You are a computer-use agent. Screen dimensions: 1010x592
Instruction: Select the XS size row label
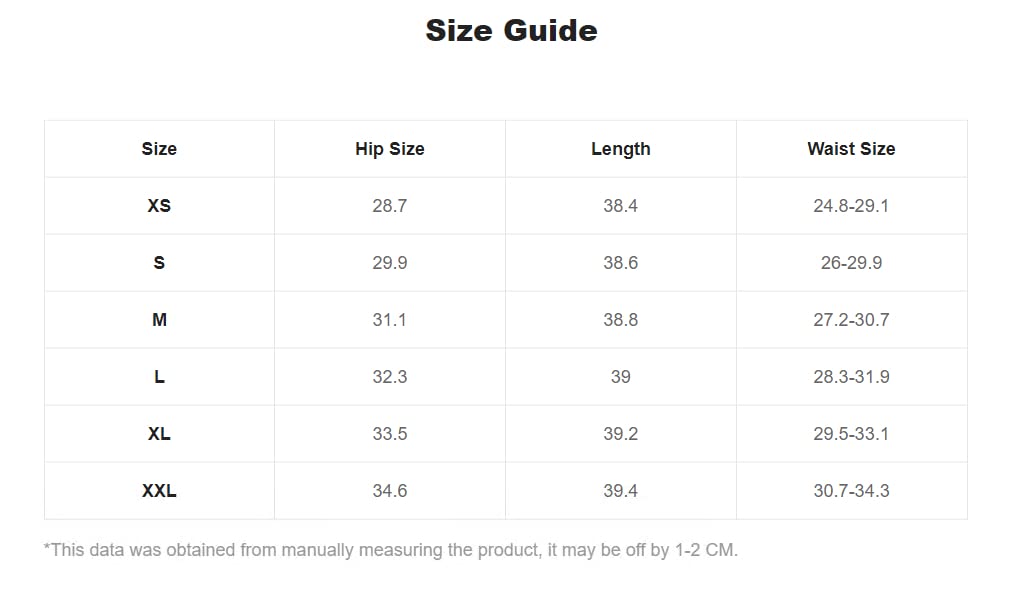point(159,206)
